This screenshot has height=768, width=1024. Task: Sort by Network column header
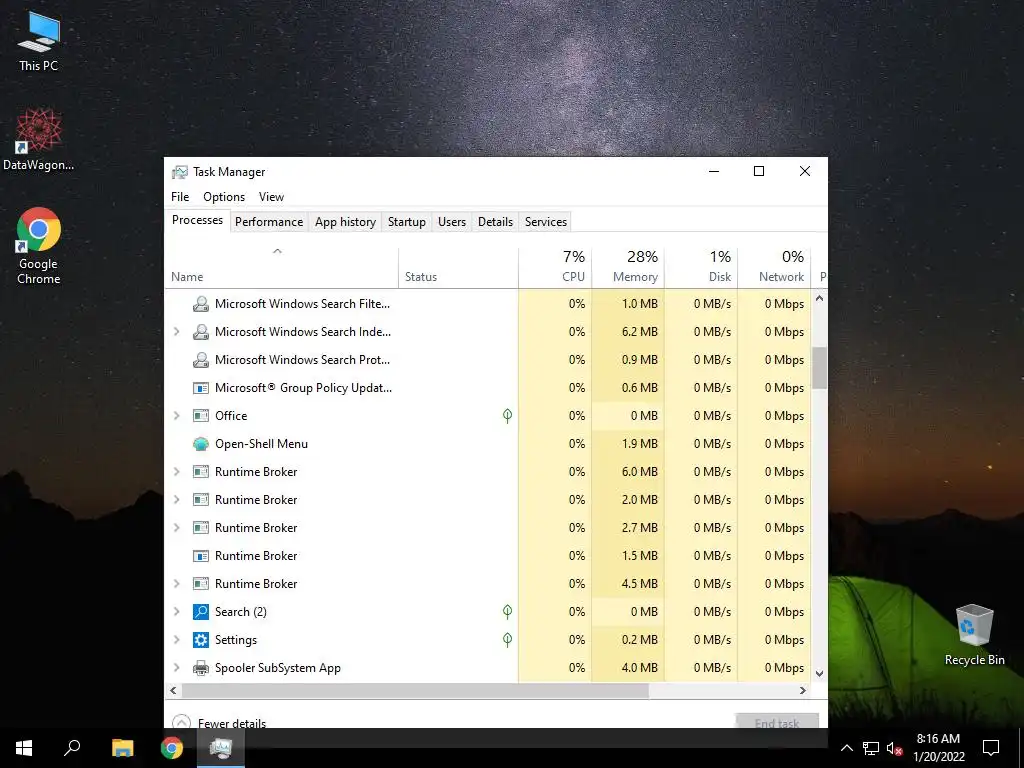click(775, 268)
